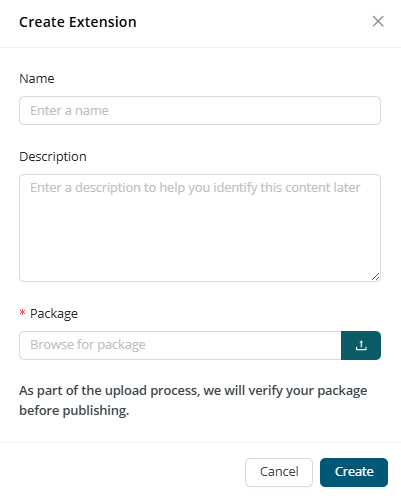This screenshot has height=500, width=401.
Task: Click the description placeholder hint text
Action: (x=195, y=188)
